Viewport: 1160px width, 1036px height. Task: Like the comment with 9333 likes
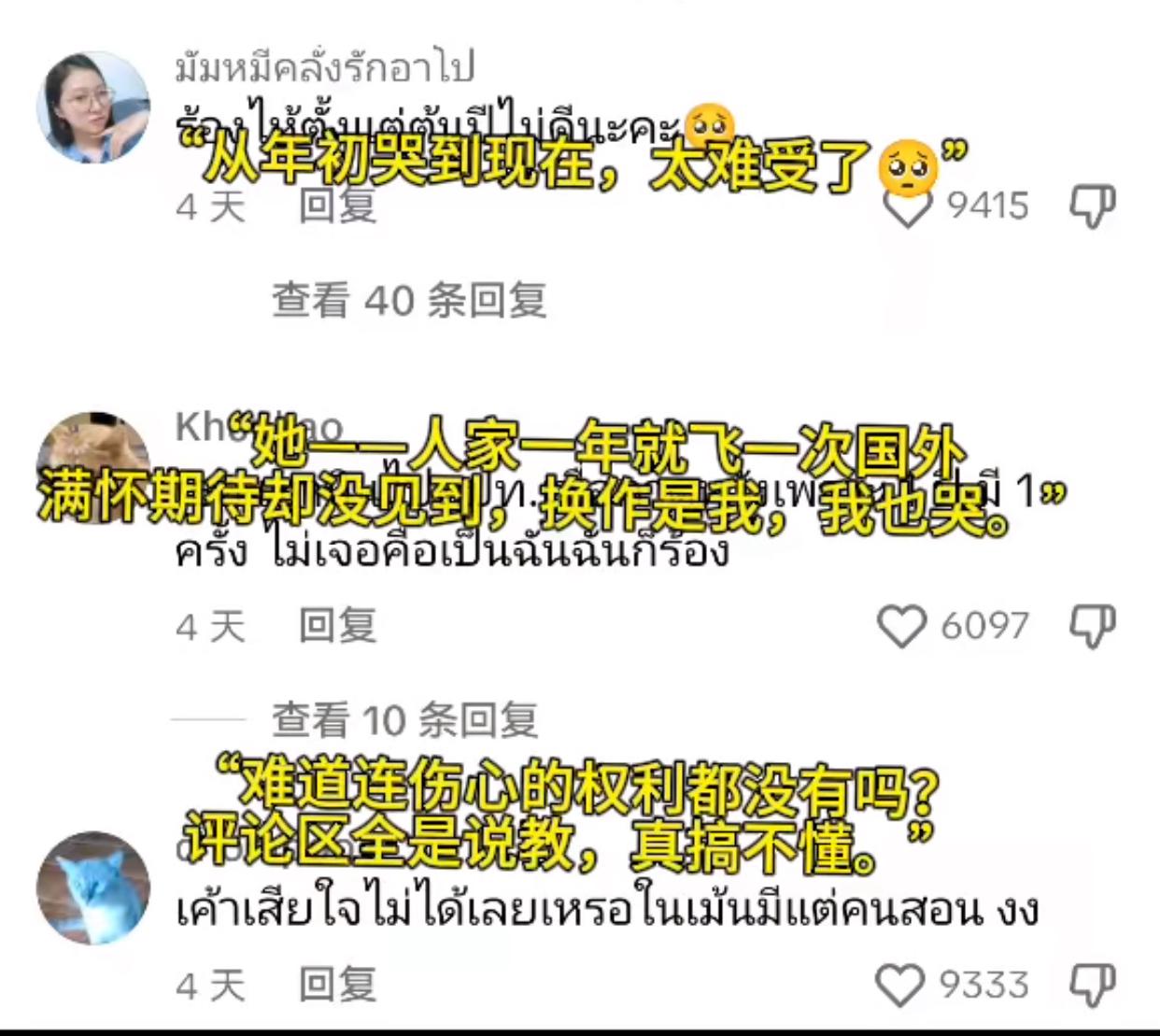(x=899, y=986)
